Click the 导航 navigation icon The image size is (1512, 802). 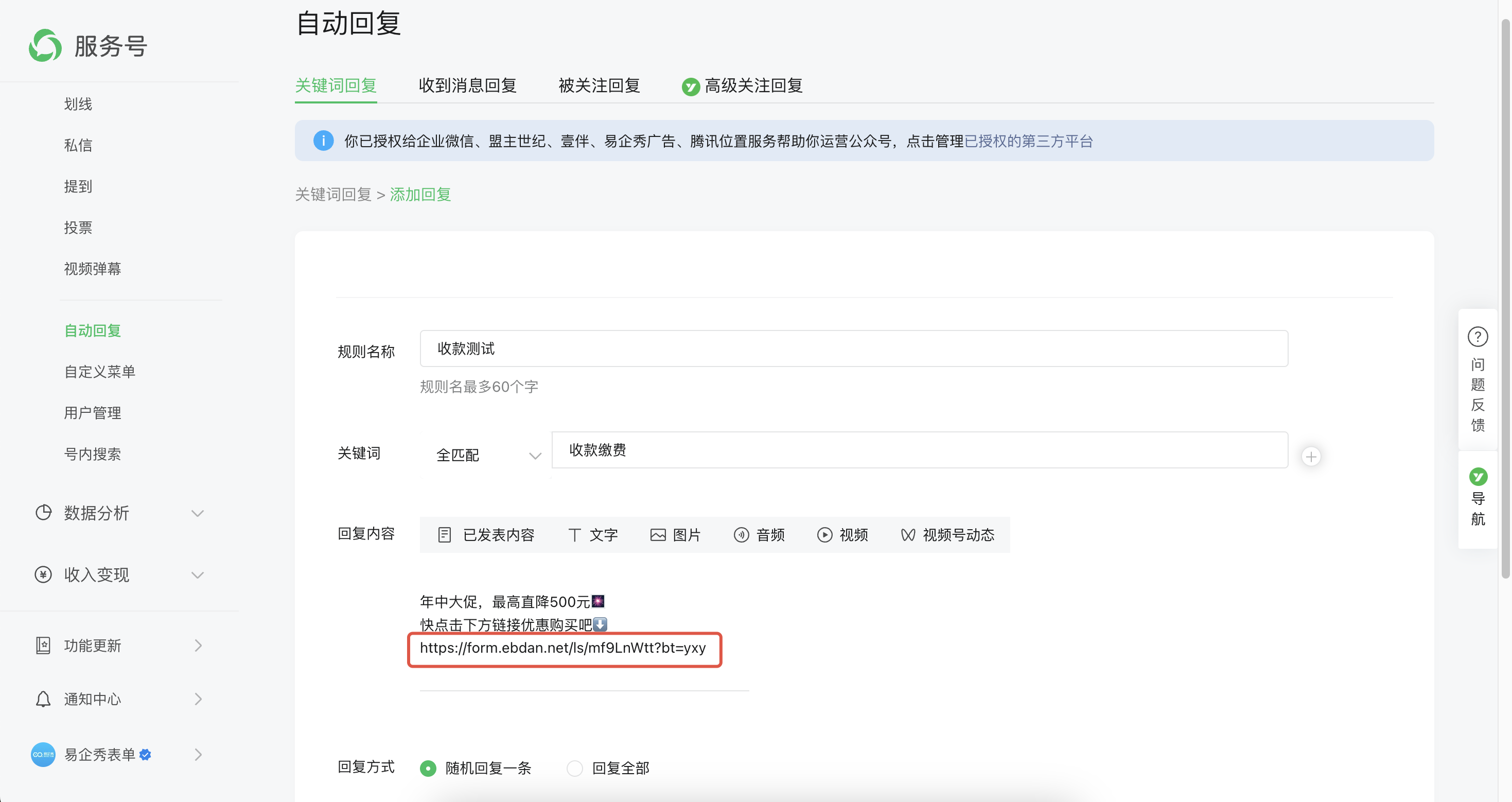1478,476
